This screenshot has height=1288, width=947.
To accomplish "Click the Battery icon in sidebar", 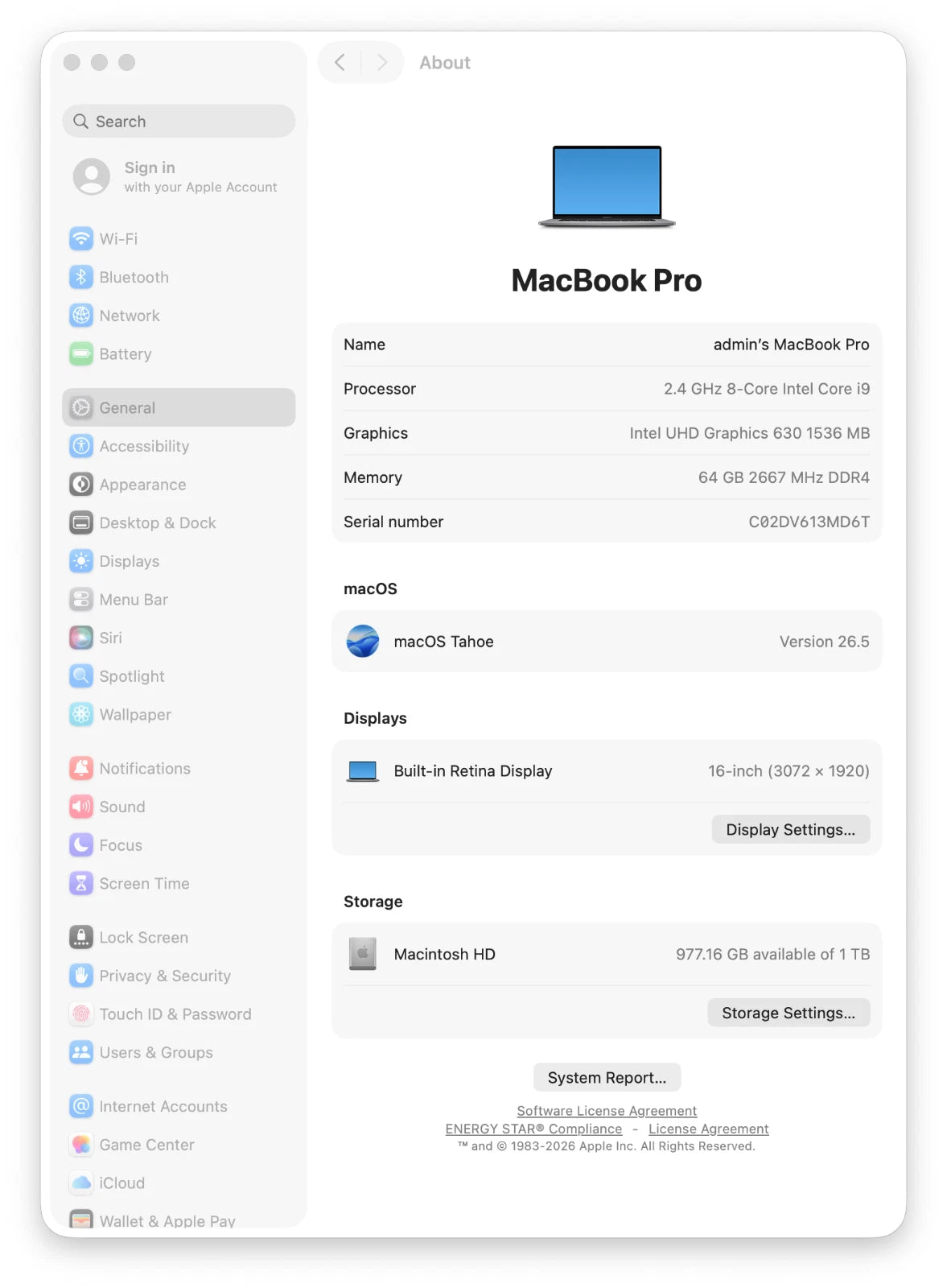I will point(81,353).
